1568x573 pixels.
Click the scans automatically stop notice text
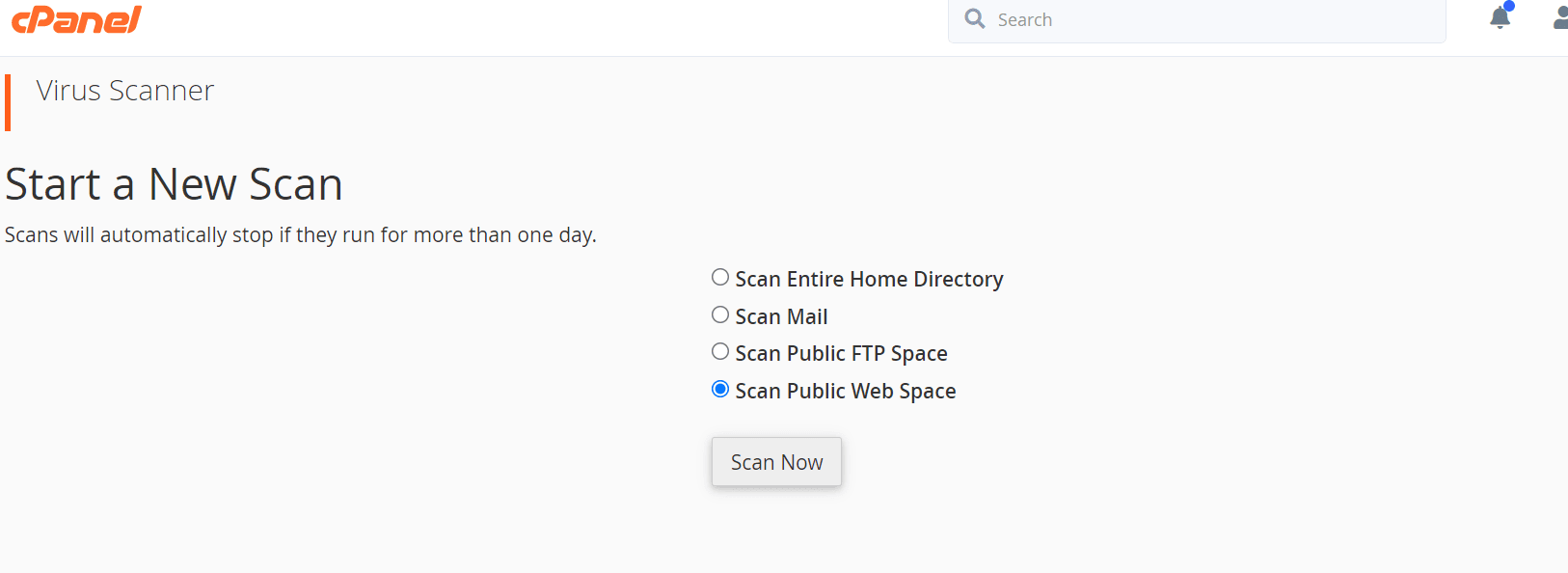pyautogui.click(x=301, y=235)
